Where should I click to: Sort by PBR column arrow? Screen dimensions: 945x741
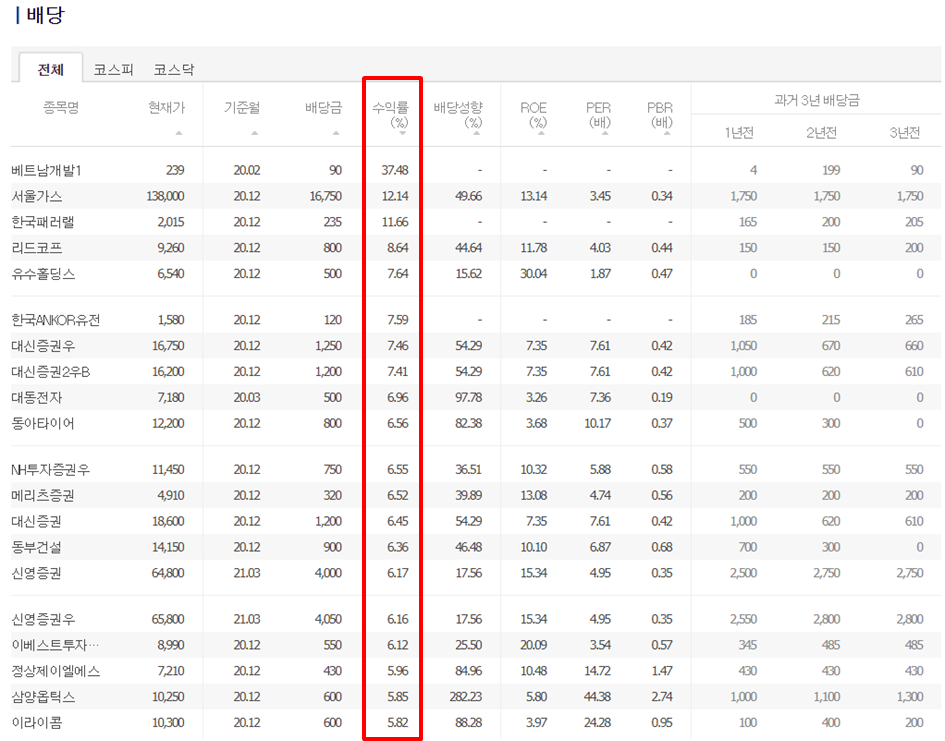667,133
